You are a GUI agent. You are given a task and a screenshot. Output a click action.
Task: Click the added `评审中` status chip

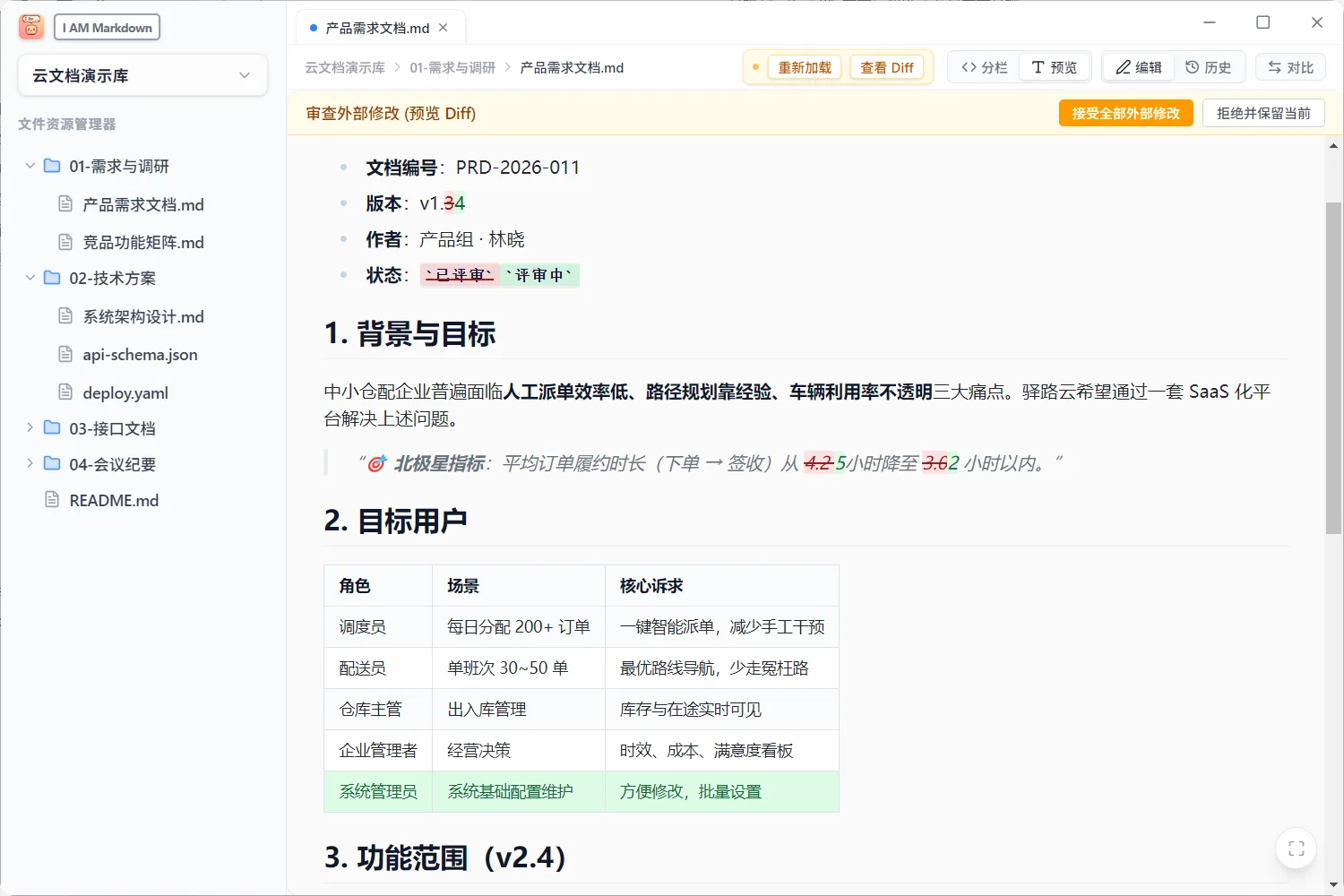pos(539,275)
